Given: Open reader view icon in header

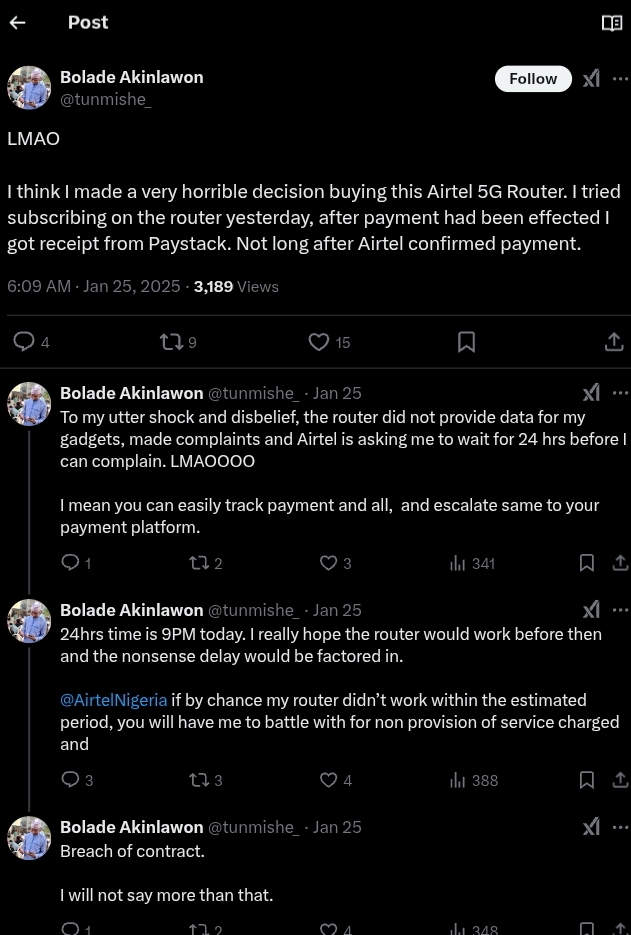Looking at the screenshot, I should (612, 23).
